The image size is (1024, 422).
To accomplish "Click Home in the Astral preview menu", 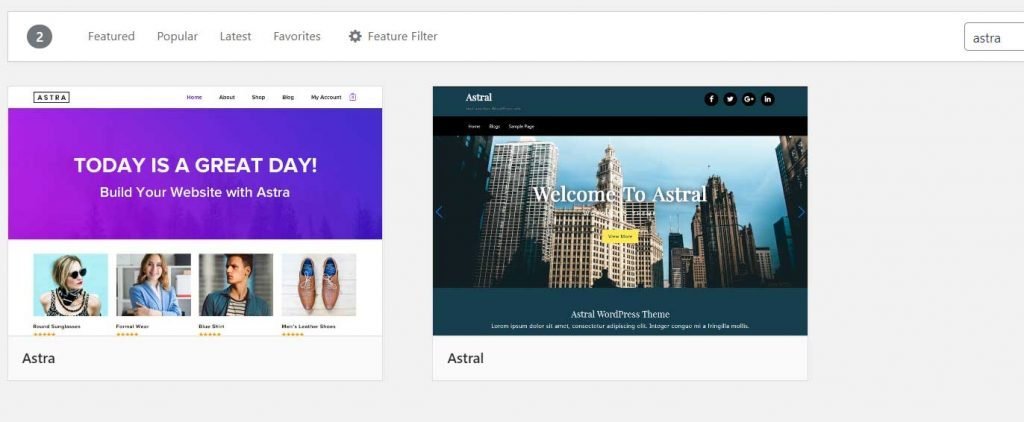I will click(474, 126).
